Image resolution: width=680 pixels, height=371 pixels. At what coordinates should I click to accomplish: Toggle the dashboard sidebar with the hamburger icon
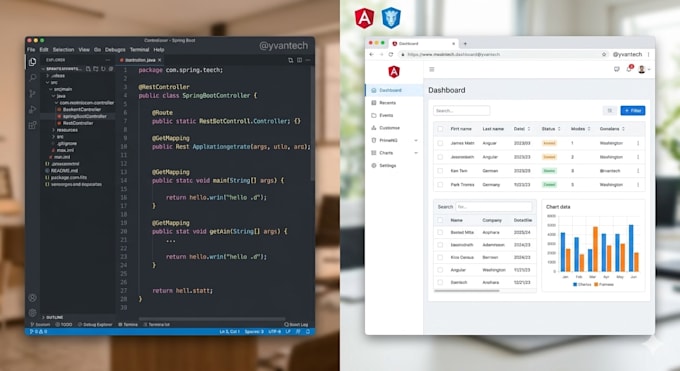click(432, 69)
